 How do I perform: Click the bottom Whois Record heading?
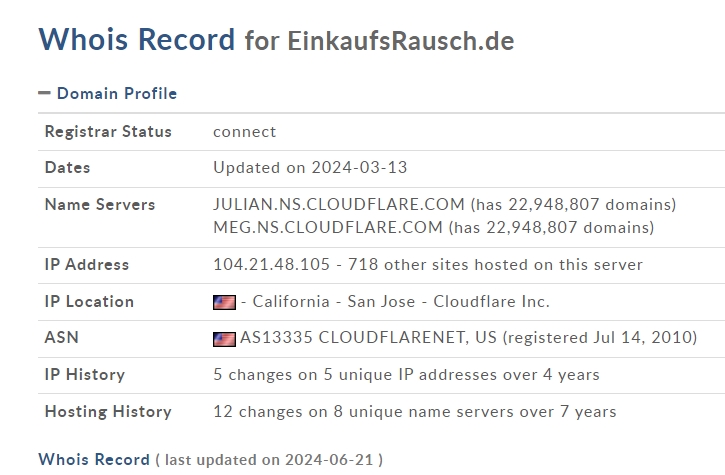[93, 460]
